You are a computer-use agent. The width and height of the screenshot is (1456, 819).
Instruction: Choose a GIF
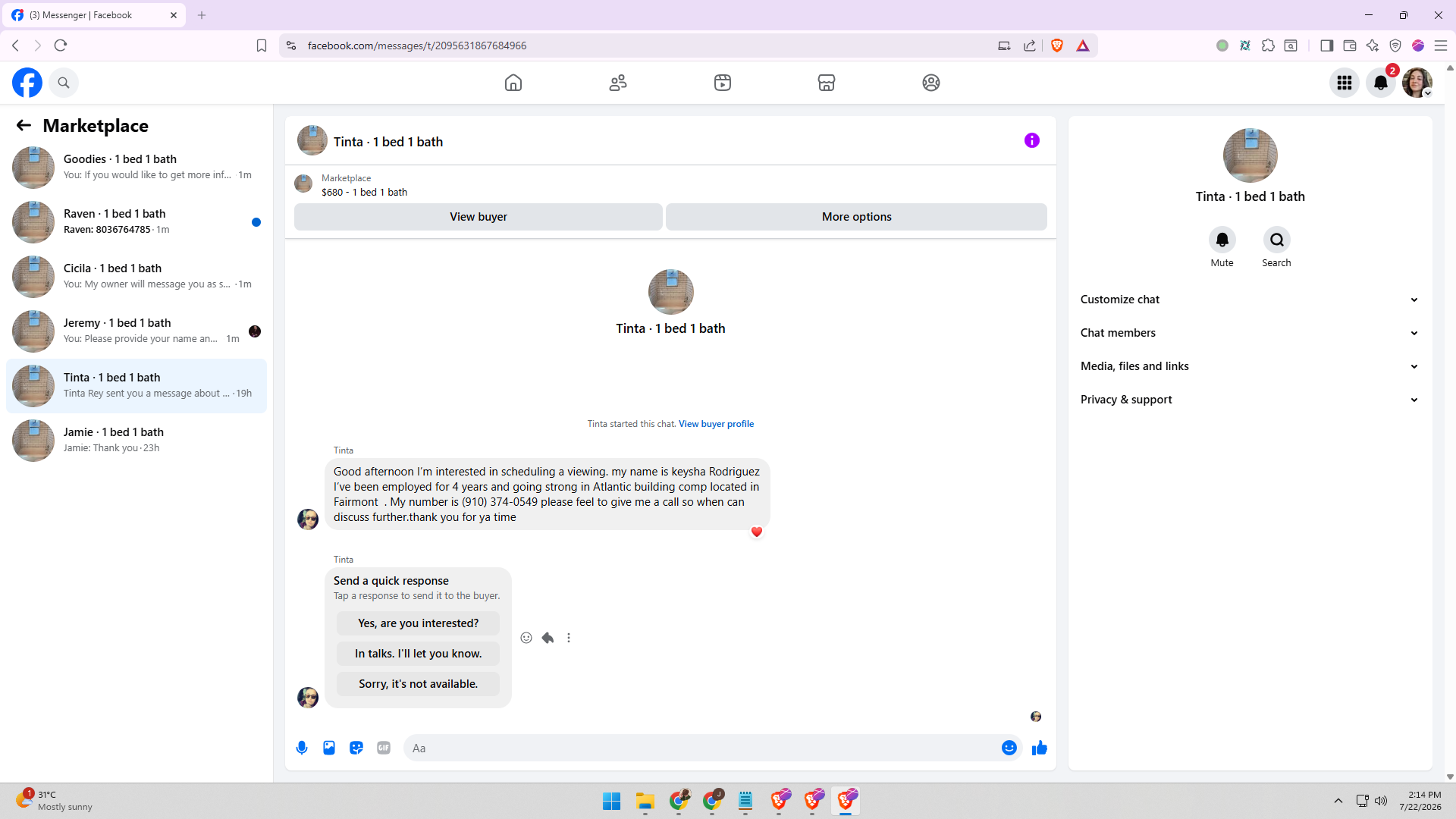(x=384, y=748)
